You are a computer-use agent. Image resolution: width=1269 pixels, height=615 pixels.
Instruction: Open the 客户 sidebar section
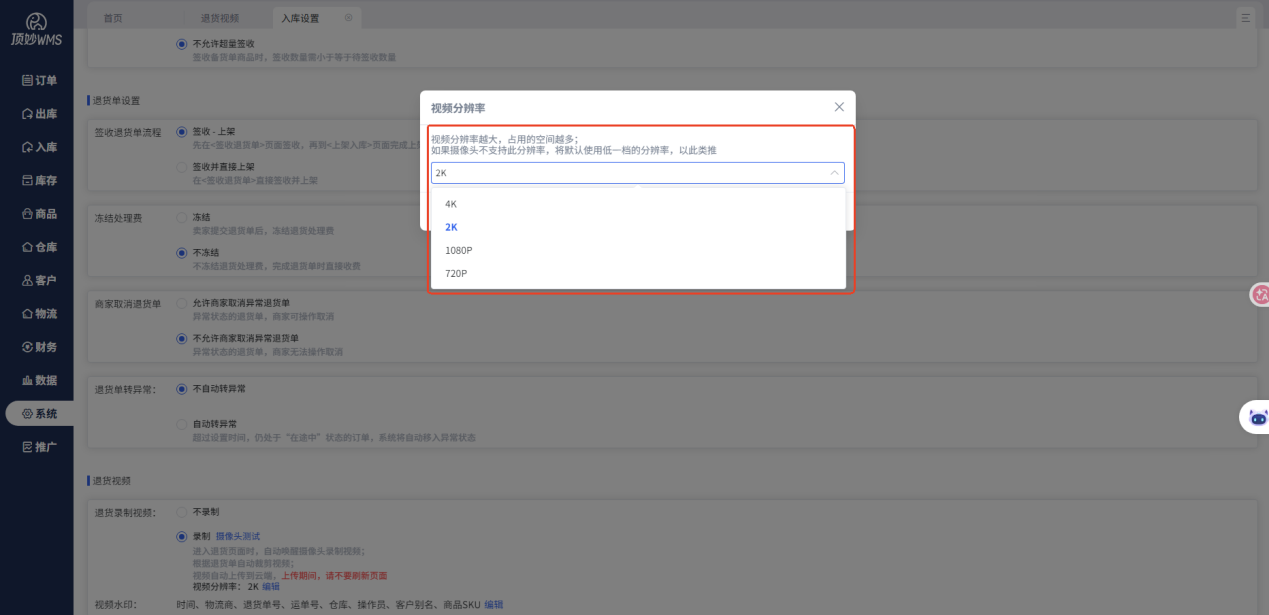39,281
